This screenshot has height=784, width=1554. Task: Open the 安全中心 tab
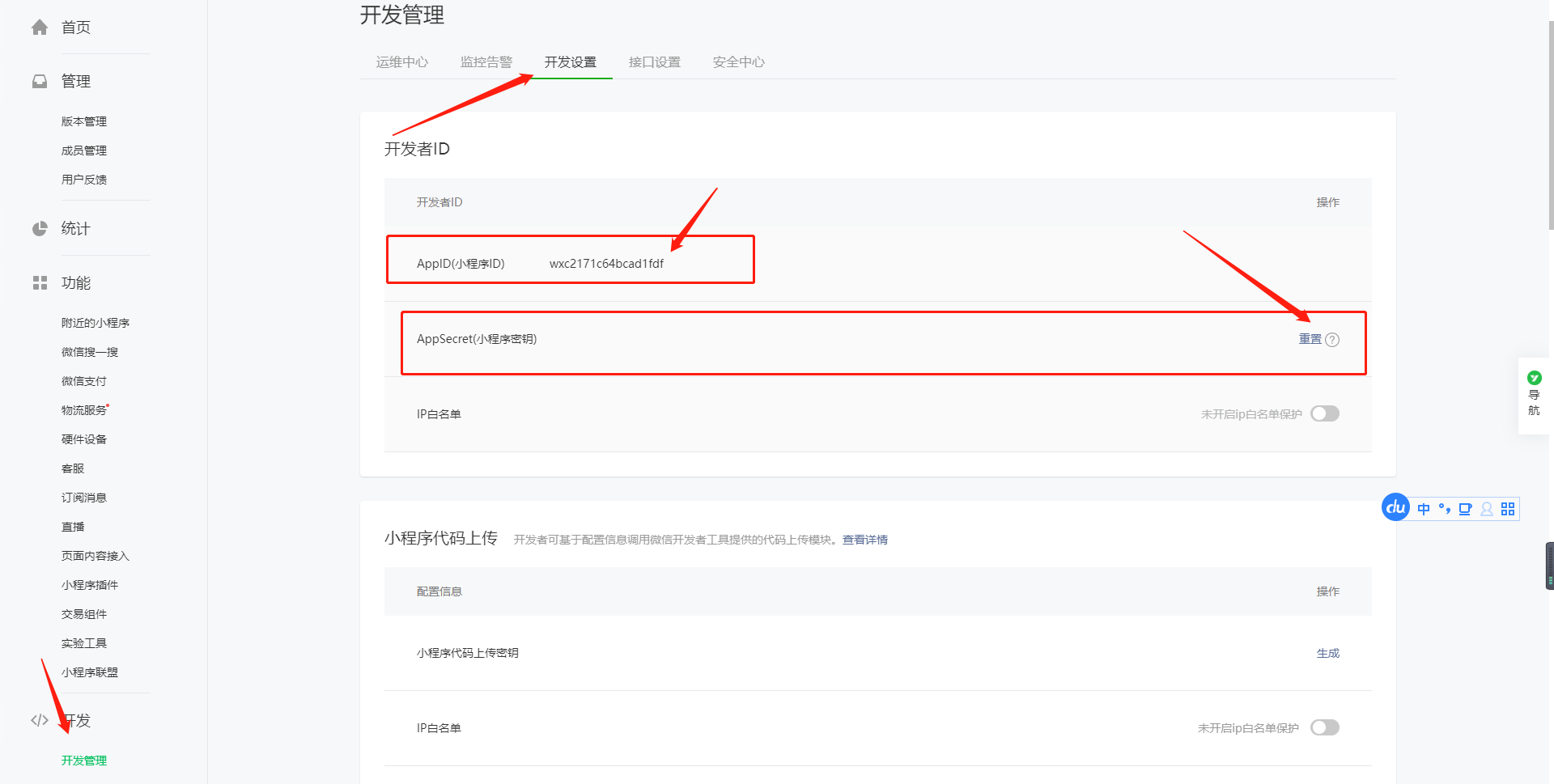point(739,62)
